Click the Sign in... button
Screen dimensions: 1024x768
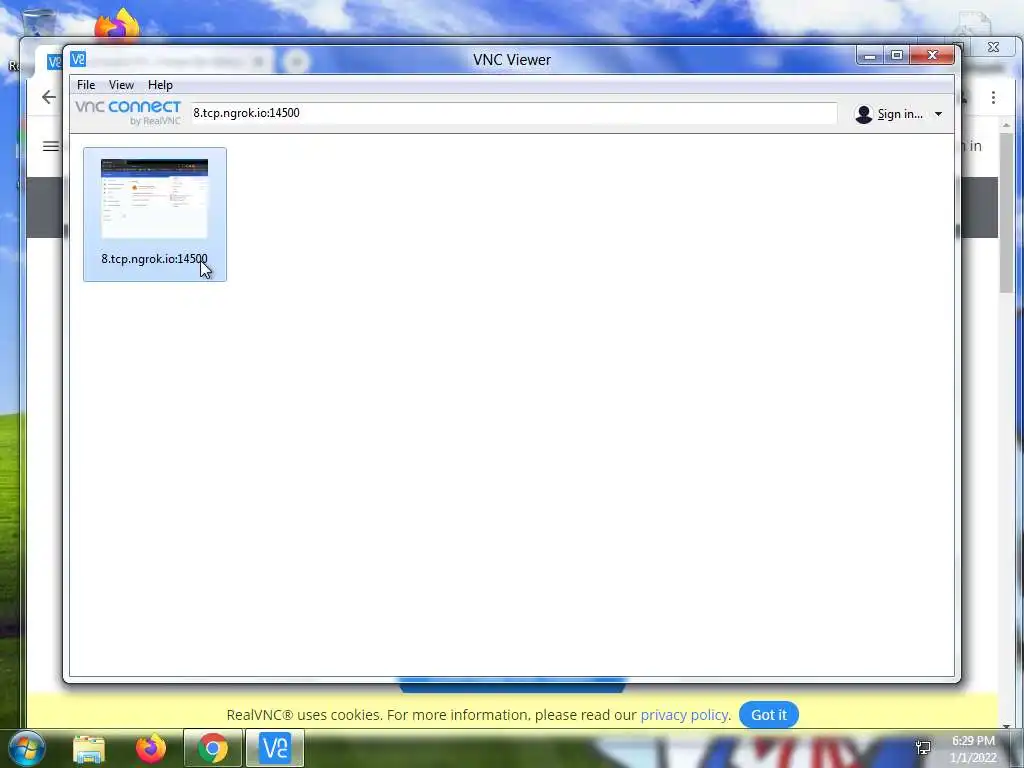899,114
